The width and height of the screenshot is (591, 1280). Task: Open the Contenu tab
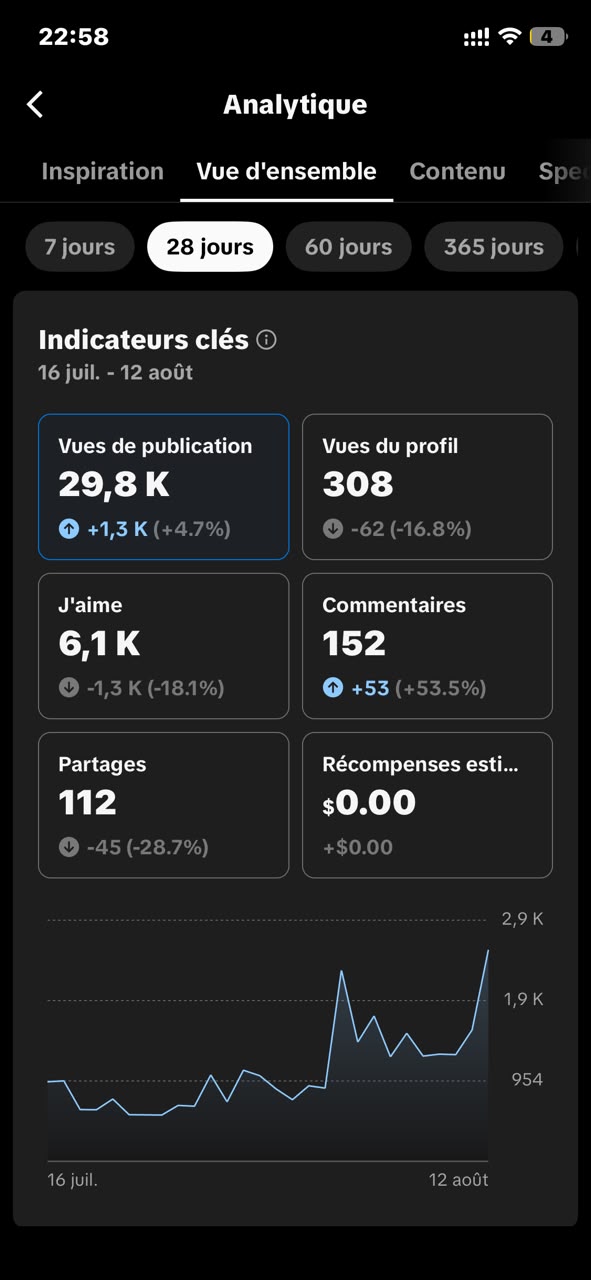457,171
